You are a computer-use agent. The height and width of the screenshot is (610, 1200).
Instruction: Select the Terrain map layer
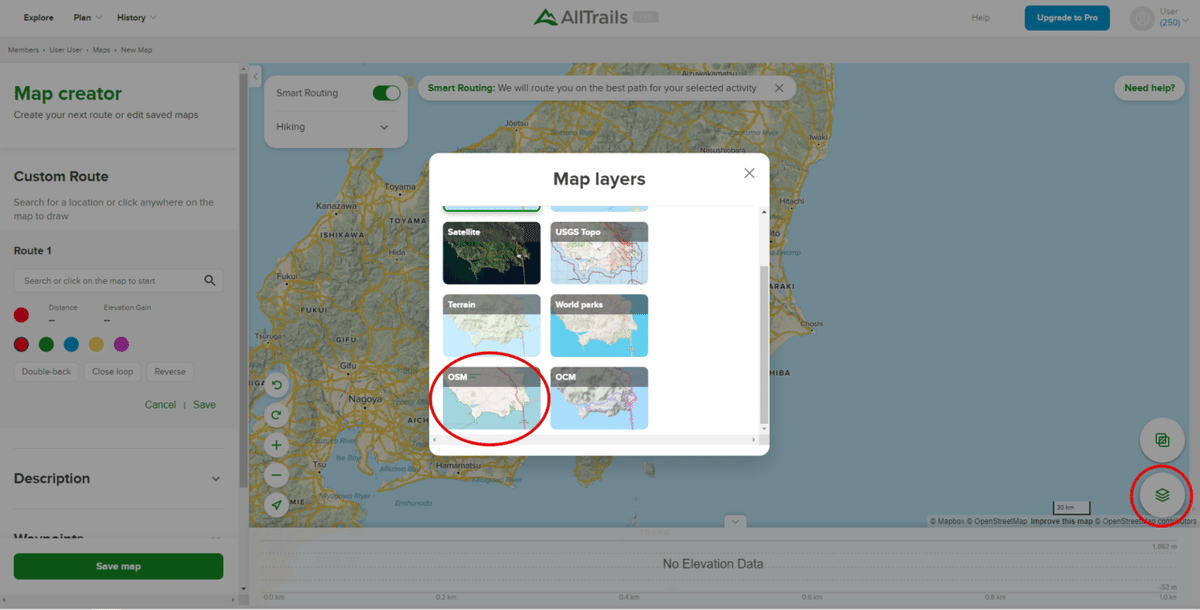coord(492,325)
